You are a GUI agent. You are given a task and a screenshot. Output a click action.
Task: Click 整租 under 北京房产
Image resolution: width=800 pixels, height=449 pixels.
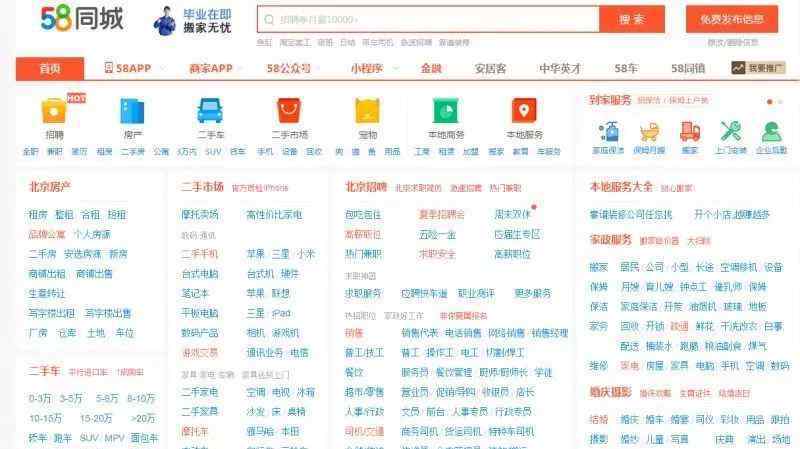tap(64, 215)
